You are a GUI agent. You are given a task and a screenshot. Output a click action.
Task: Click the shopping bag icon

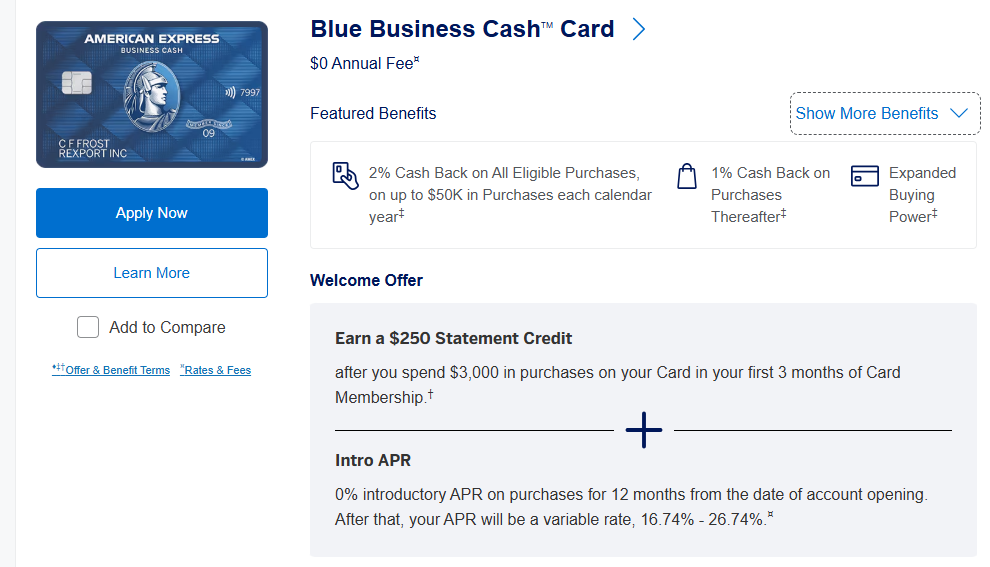point(686,176)
